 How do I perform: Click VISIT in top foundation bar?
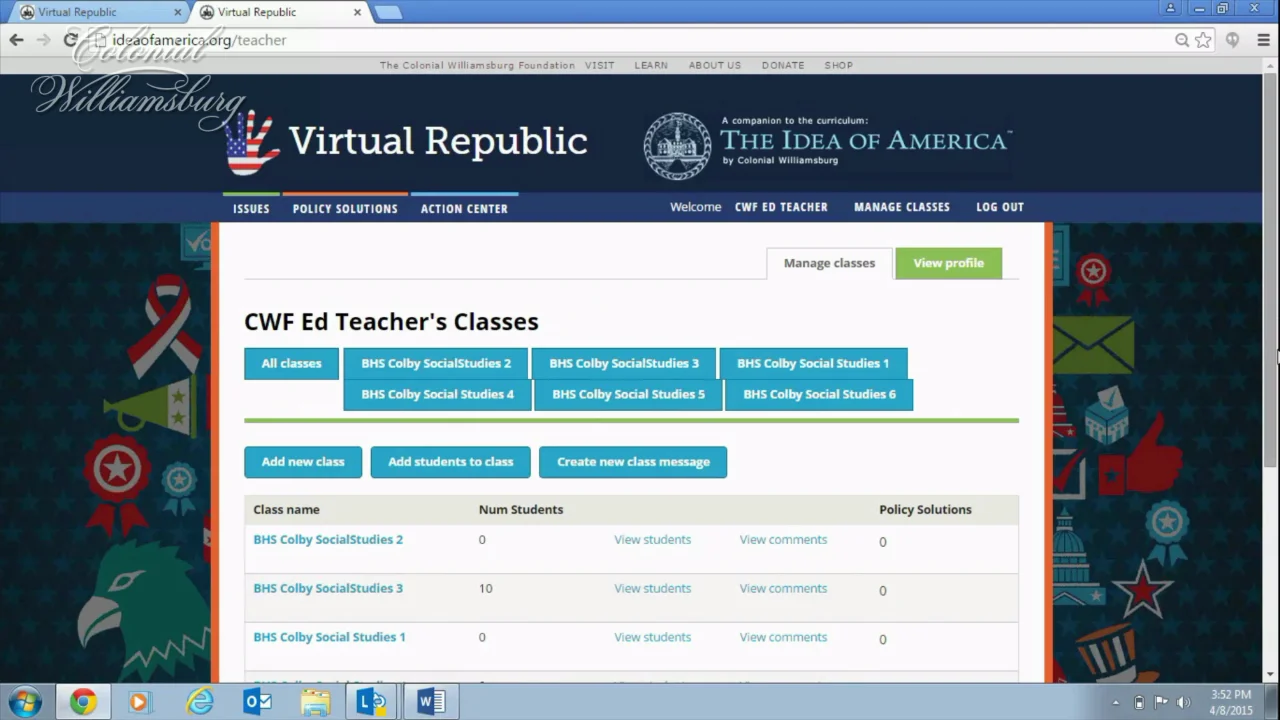coord(600,65)
